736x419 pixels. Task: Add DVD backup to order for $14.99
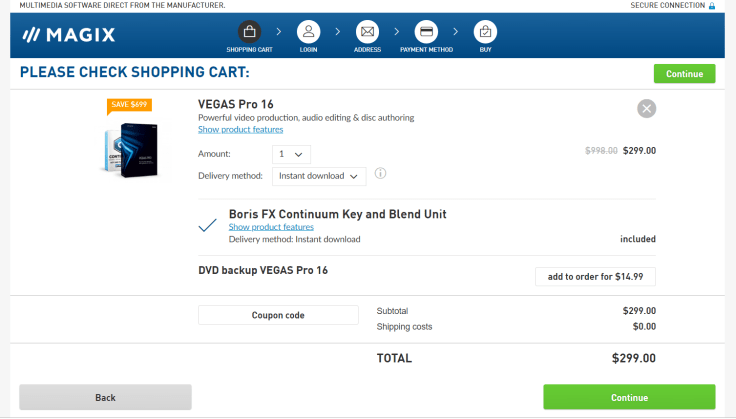click(x=595, y=276)
